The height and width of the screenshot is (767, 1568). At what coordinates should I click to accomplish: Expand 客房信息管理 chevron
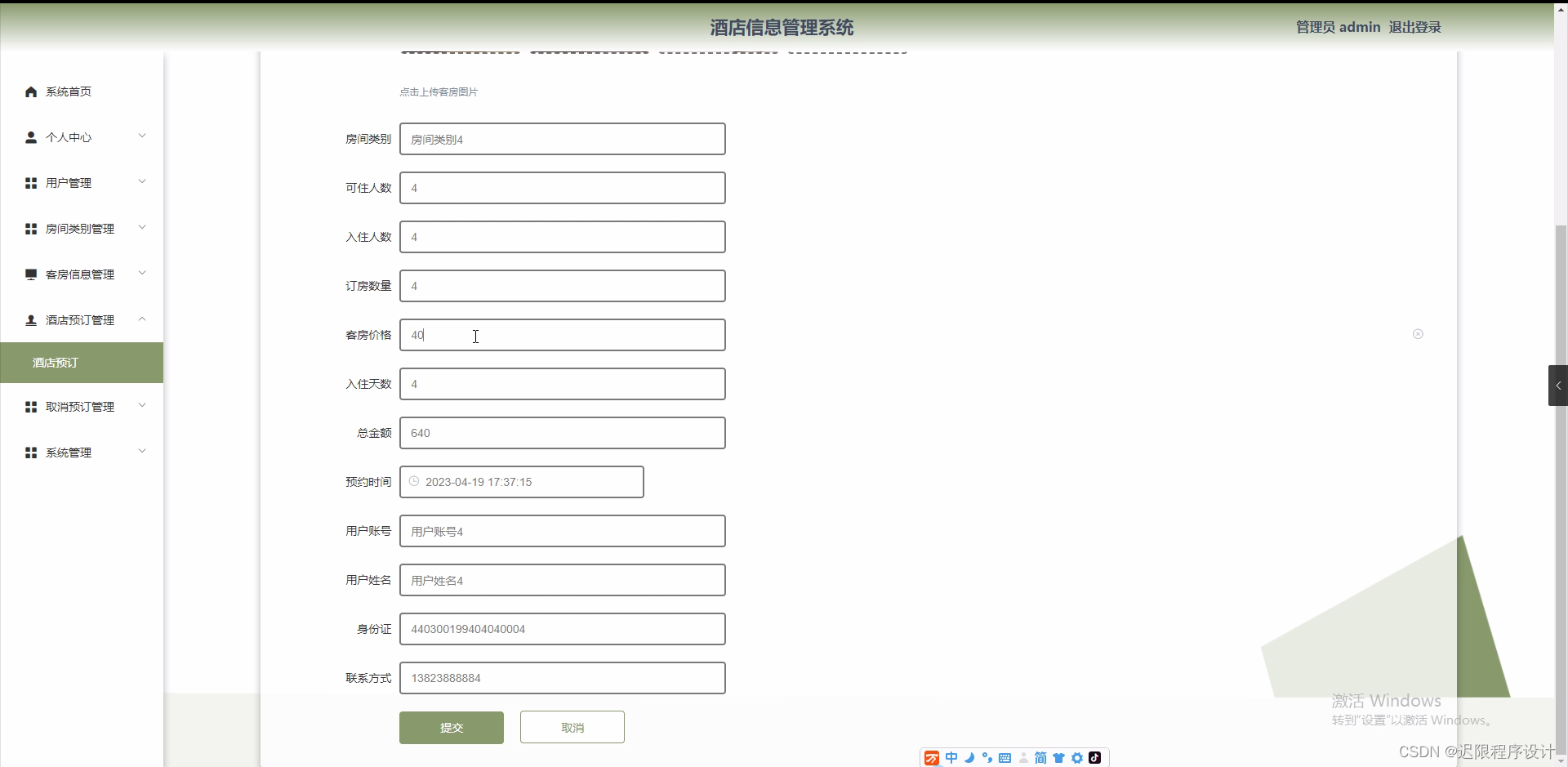point(142,274)
